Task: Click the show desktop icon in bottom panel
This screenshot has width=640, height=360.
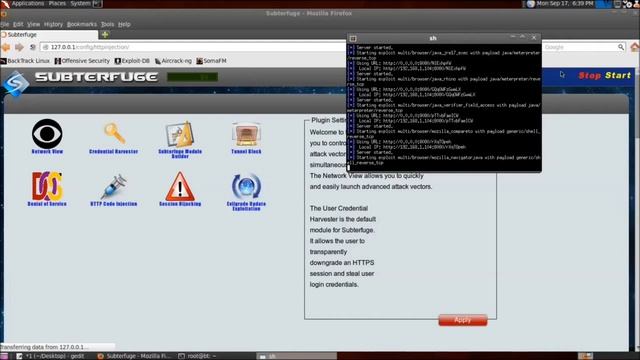Action: click(3, 356)
